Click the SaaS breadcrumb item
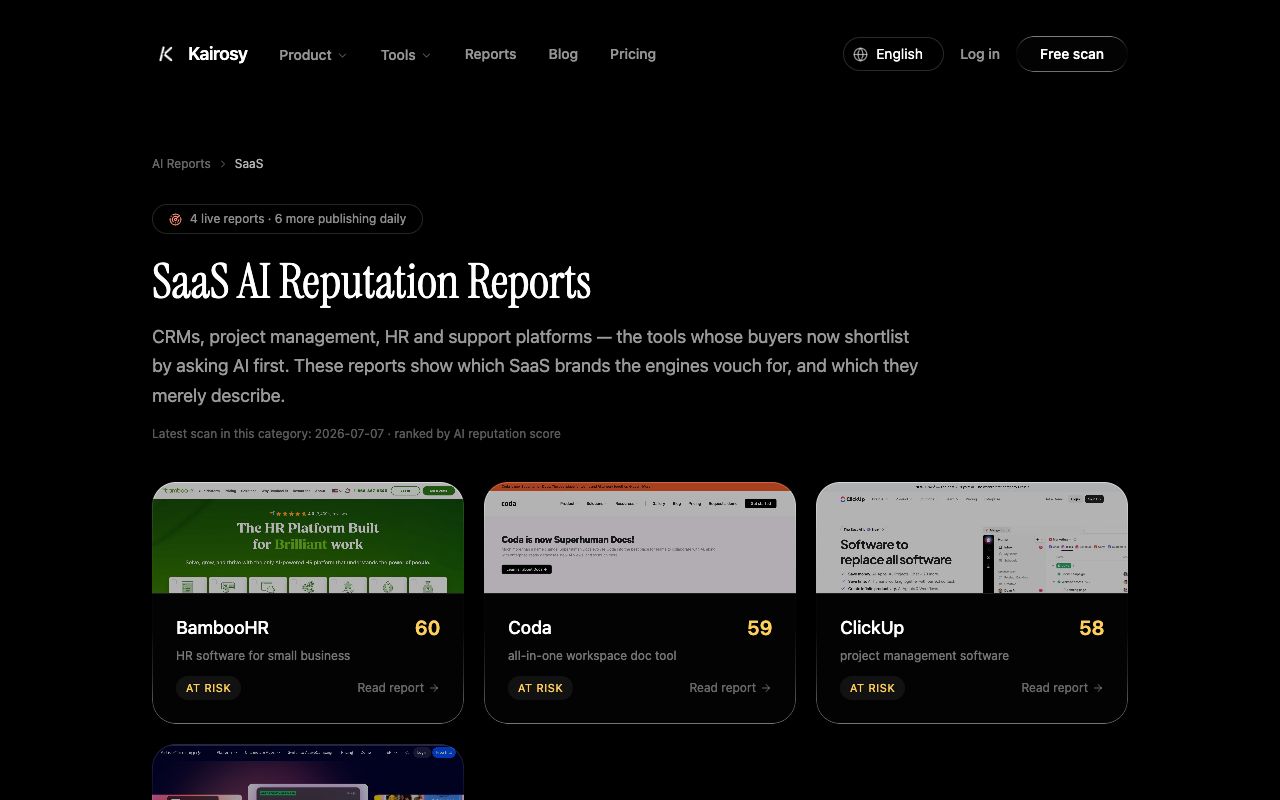Viewport: 1280px width, 800px height. coord(249,163)
